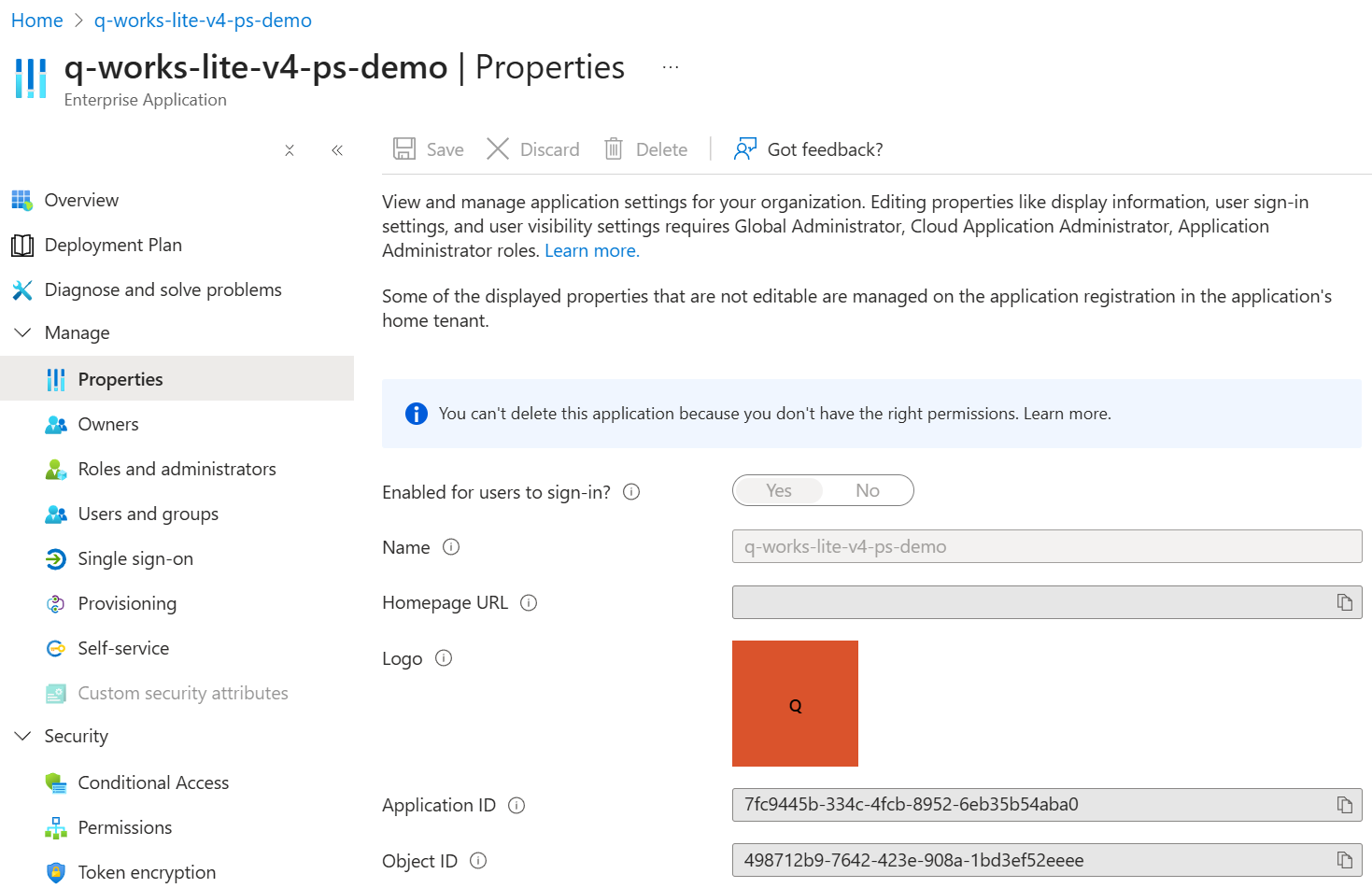
Task: Copy the Application ID to clipboard
Action: 1345,805
